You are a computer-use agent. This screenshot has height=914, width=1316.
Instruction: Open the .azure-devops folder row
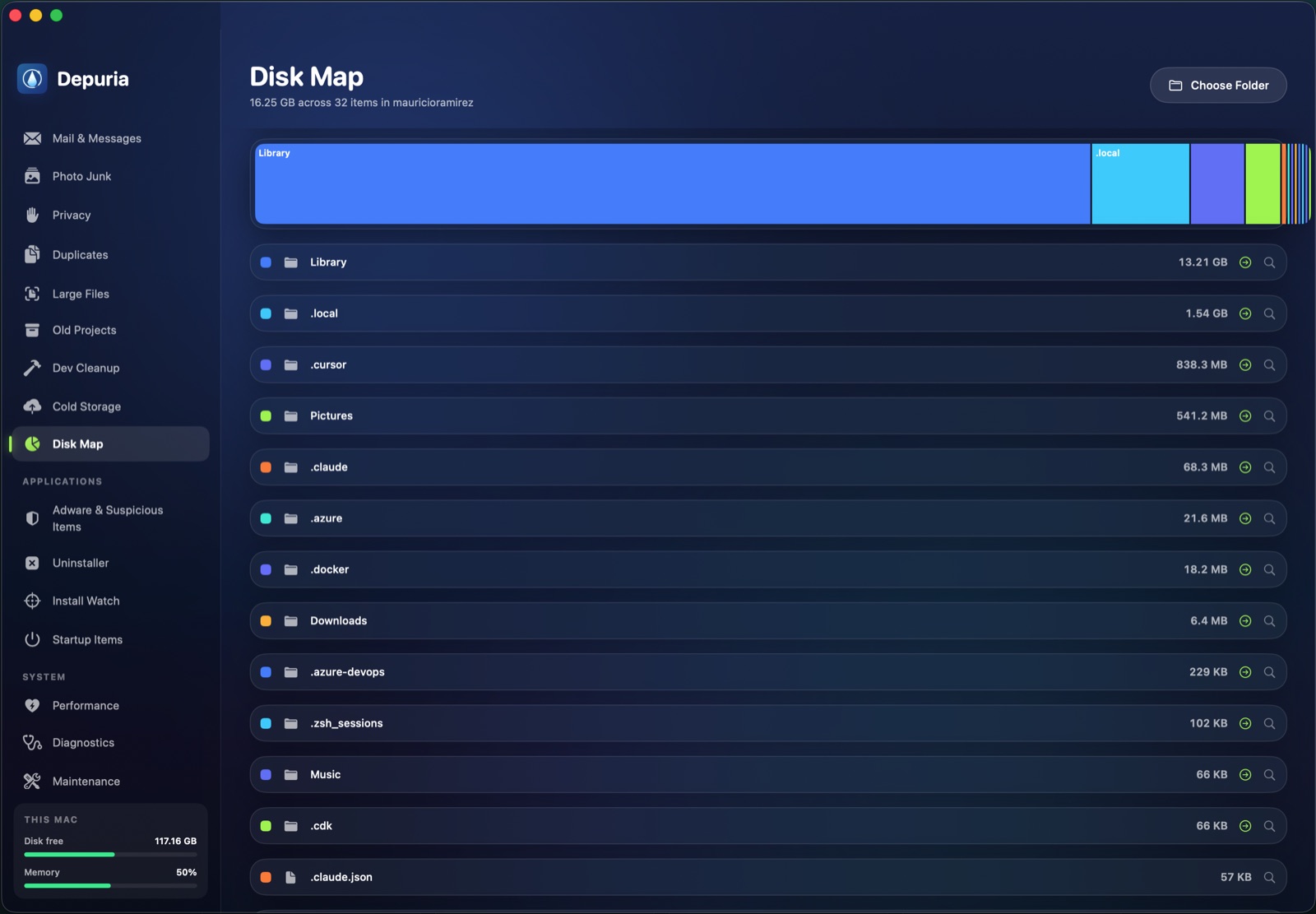(x=767, y=672)
